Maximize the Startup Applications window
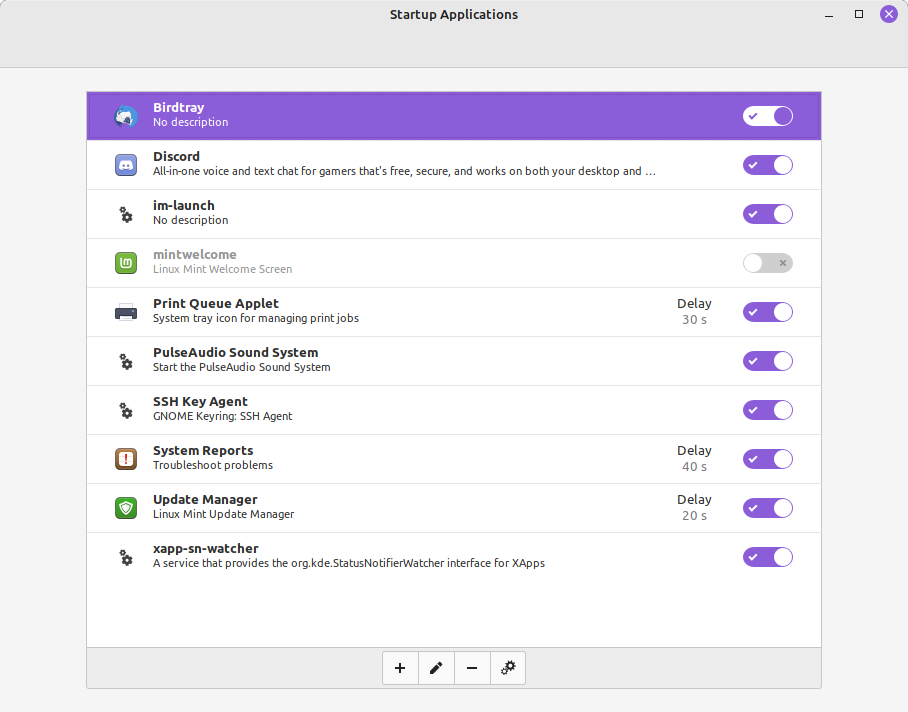 [859, 14]
